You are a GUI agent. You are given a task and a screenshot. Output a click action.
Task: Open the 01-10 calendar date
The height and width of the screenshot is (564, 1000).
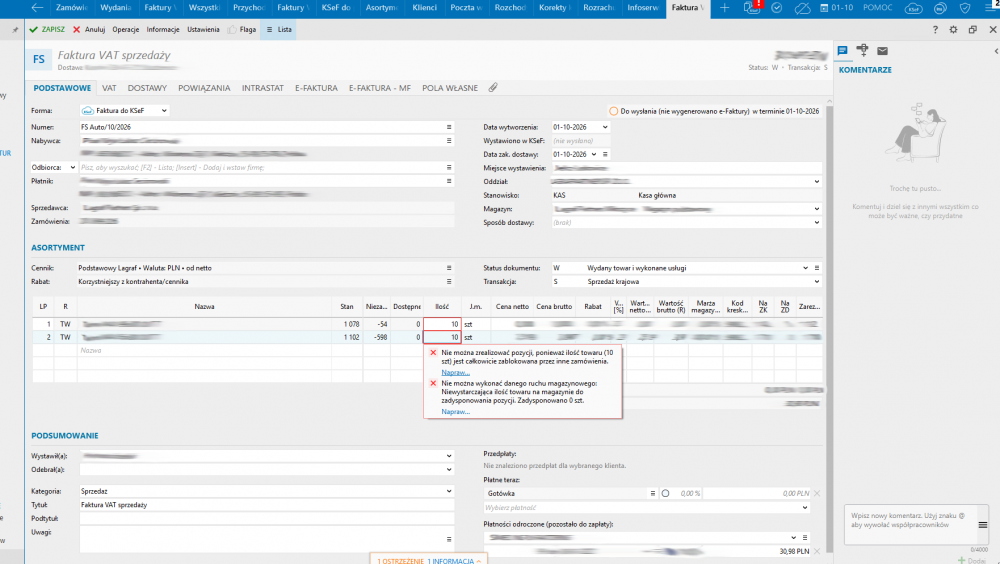coord(837,8)
